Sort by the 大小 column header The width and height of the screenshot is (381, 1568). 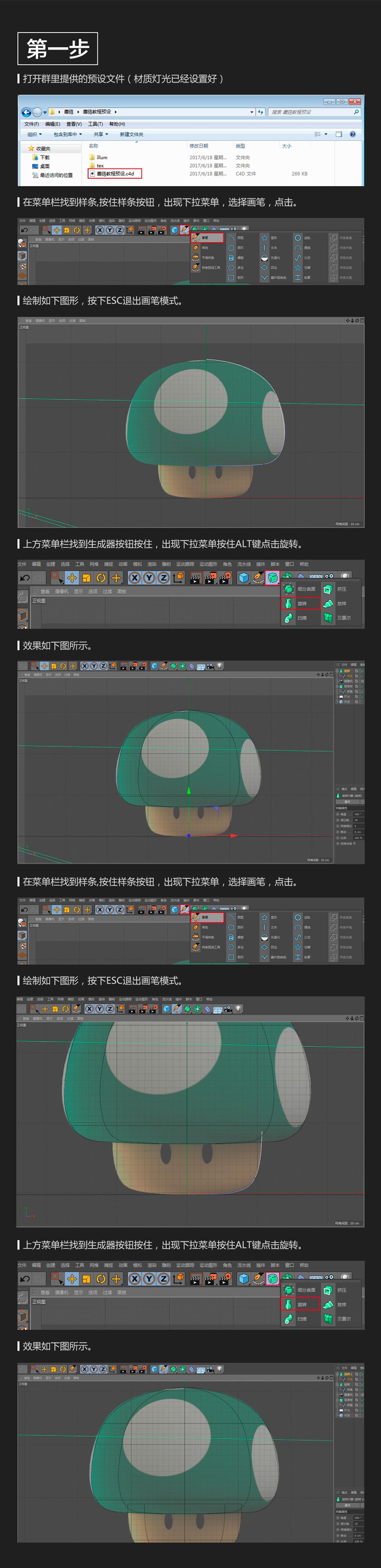[287, 146]
